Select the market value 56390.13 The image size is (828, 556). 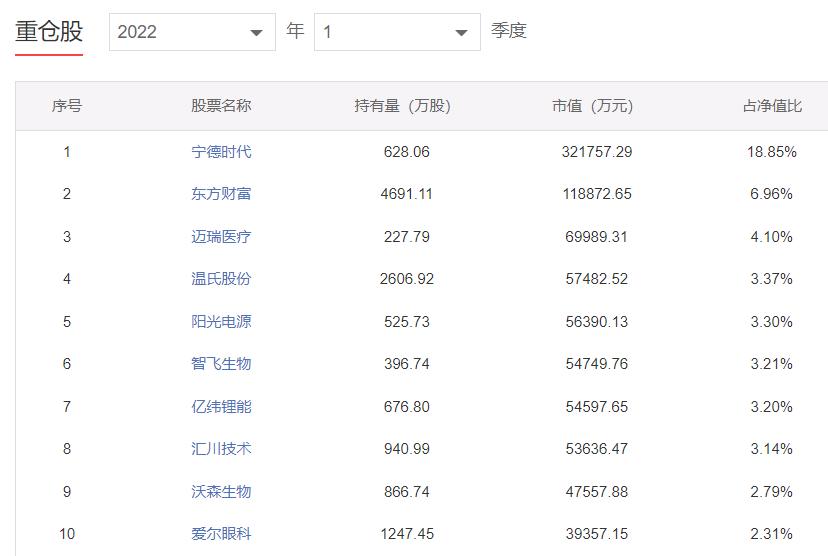click(597, 322)
